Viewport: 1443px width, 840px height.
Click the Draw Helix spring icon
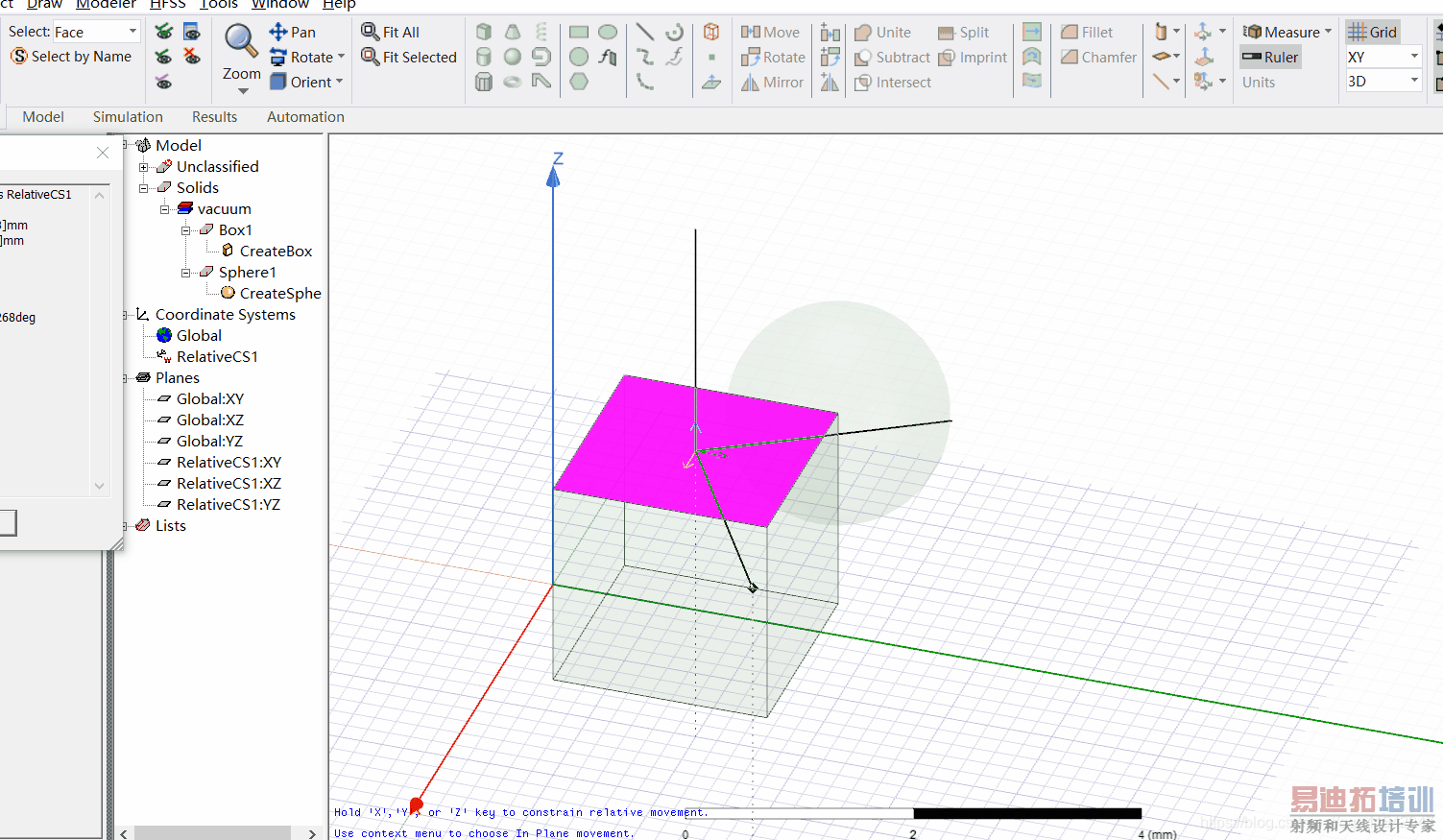click(x=541, y=32)
